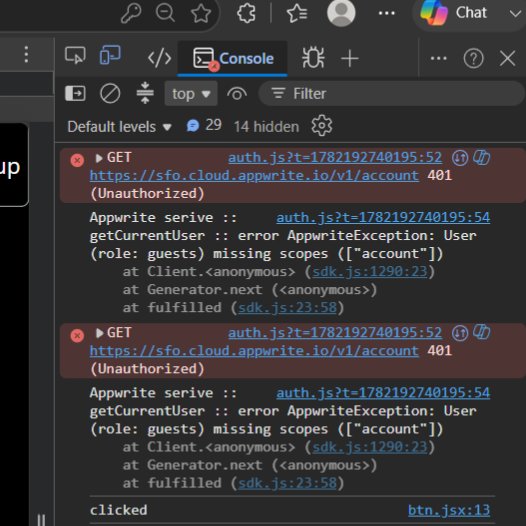Viewport: 526px width, 526px height.
Task: Switch to the Console tab
Action: [233, 59]
